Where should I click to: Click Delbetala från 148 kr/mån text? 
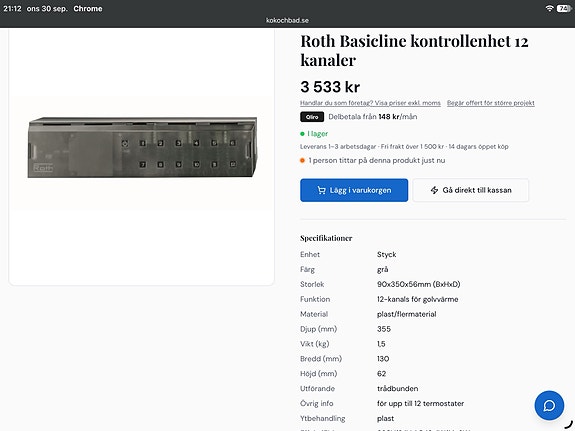click(x=373, y=117)
